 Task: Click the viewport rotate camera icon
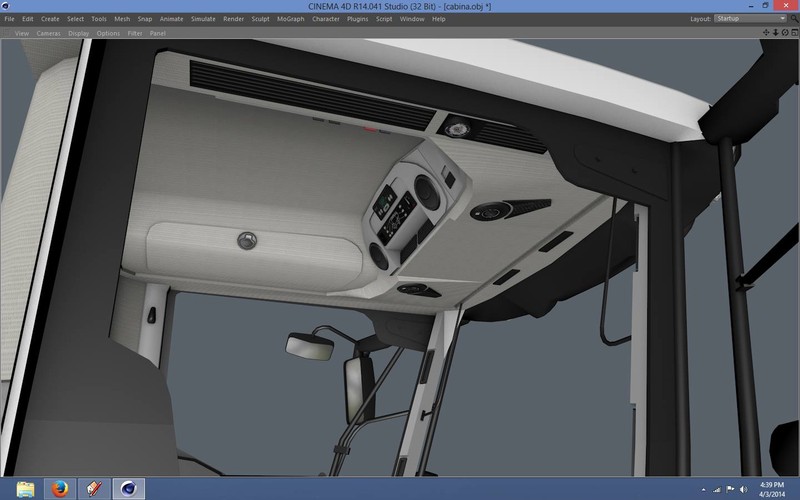784,33
